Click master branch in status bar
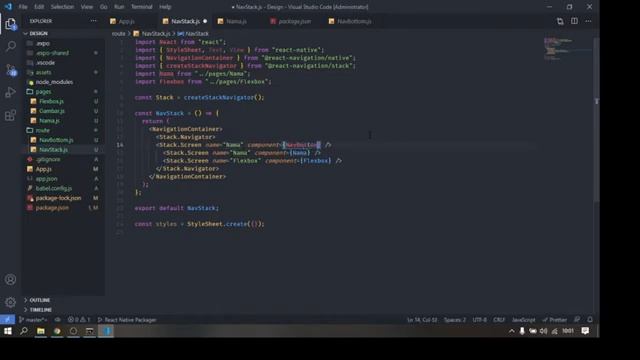The image size is (640, 360). 33,320
